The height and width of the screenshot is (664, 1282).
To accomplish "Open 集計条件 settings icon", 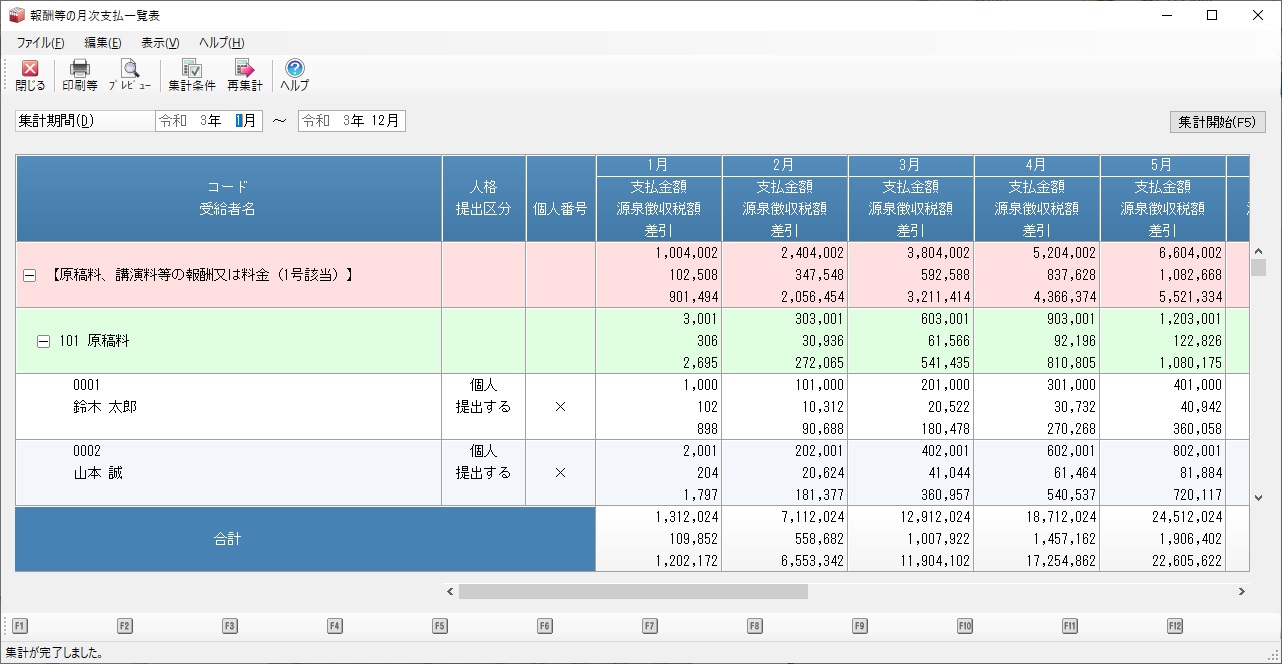I will (191, 69).
